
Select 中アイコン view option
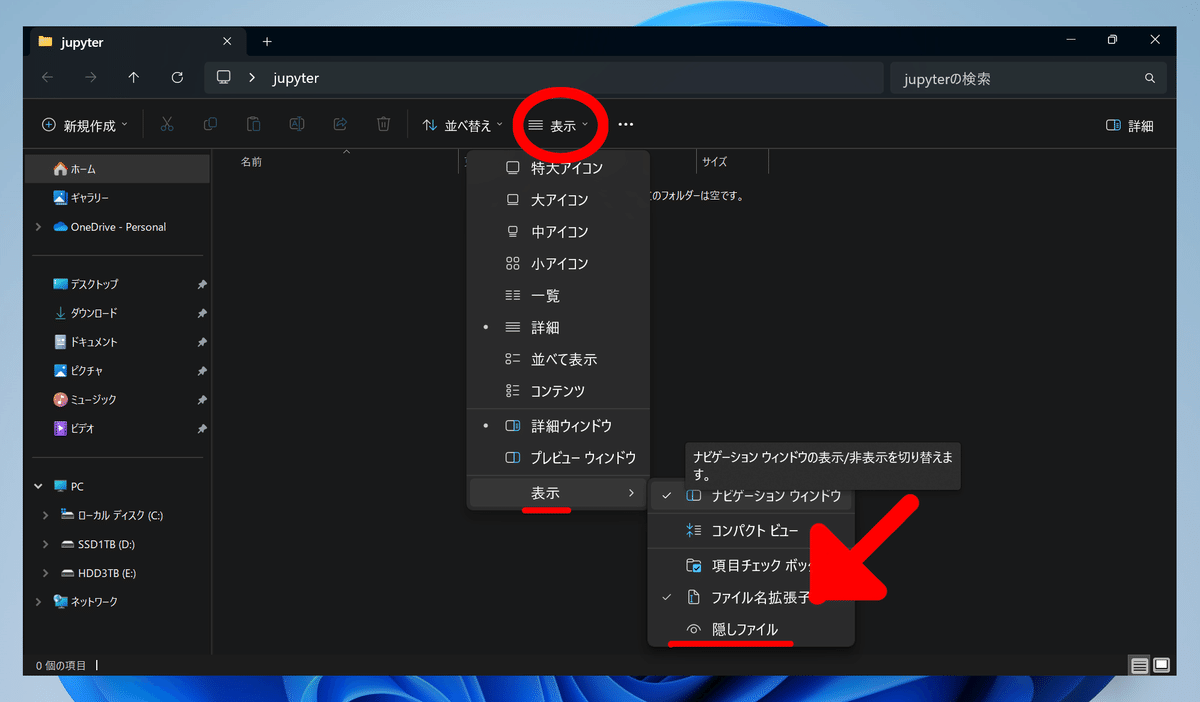pyautogui.click(x=558, y=232)
